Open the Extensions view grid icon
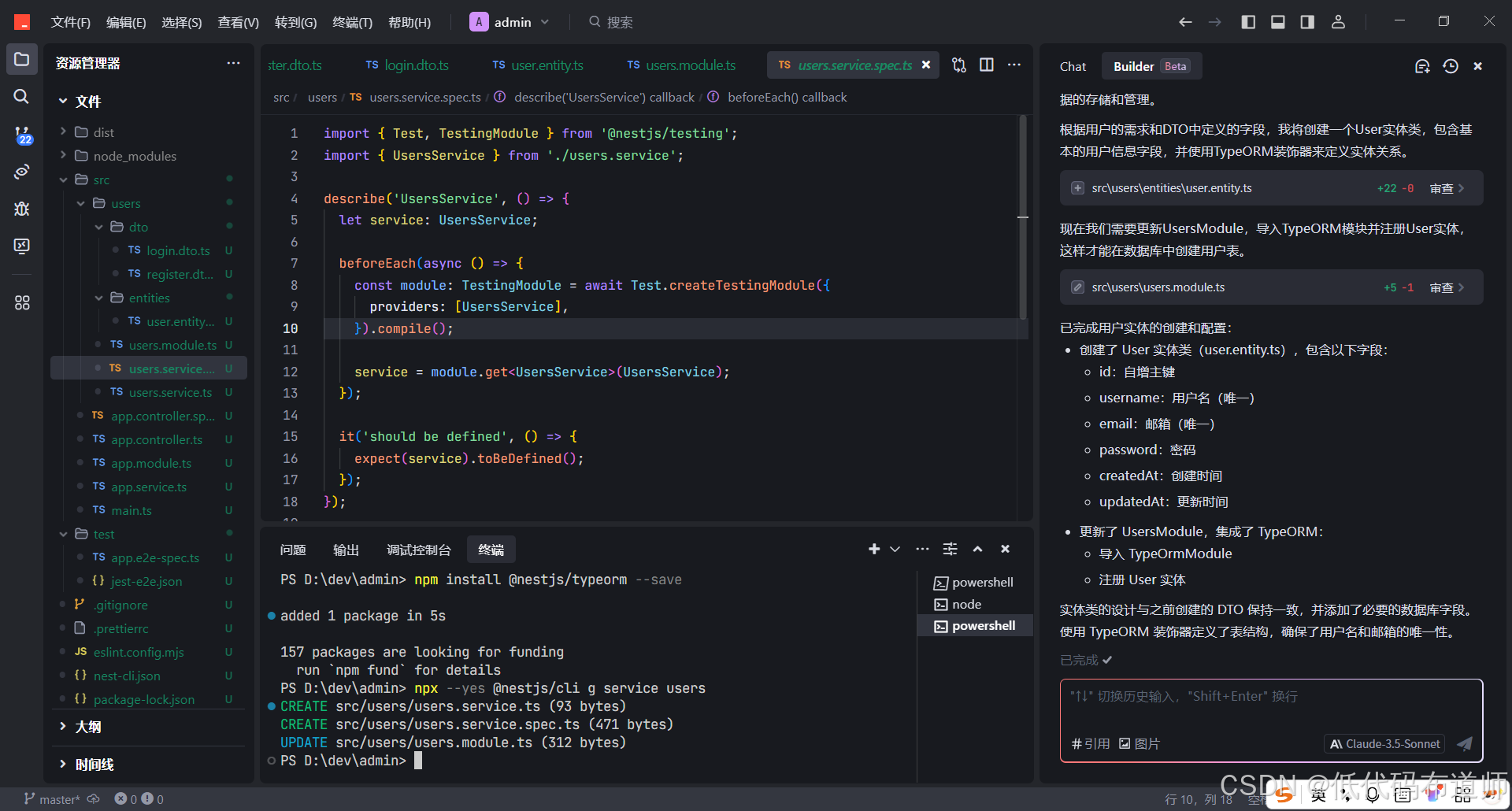Viewport: 1512px width, 811px height. [x=21, y=302]
